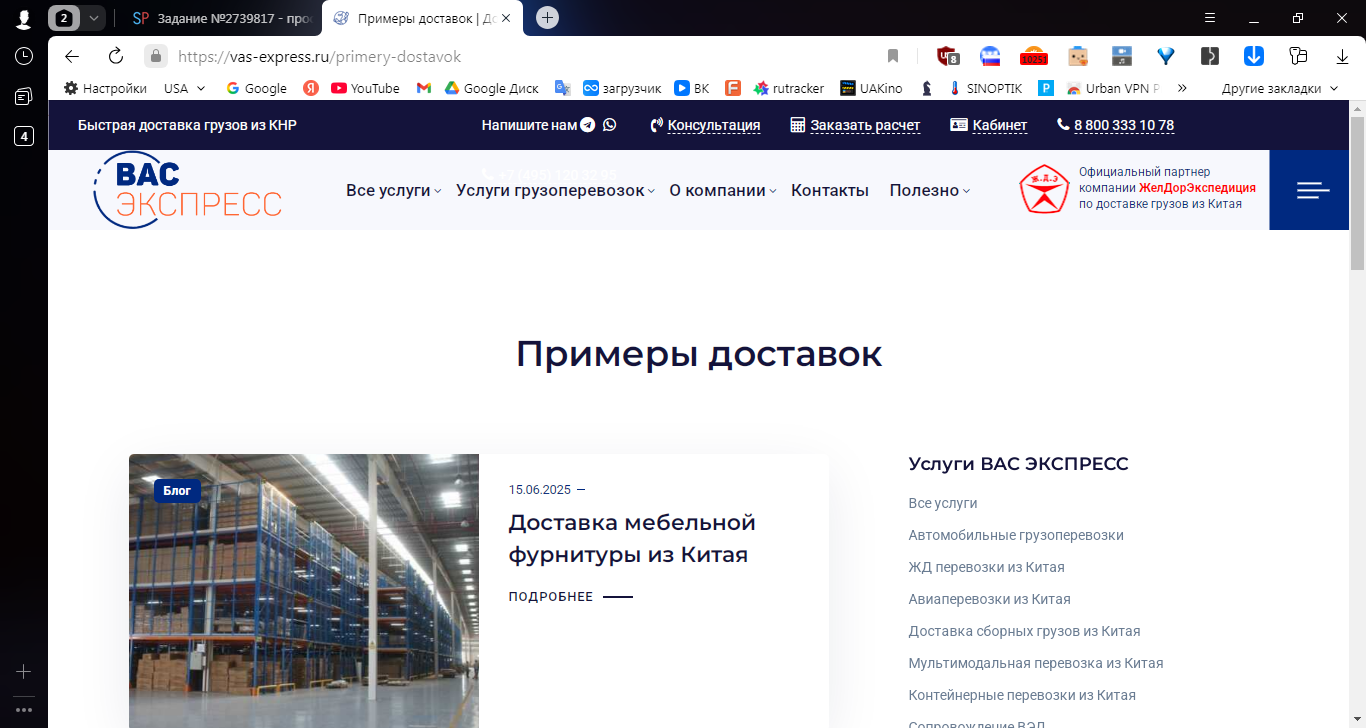
Task: Go to the ВАС ЭКСПРЕСС logo homepage
Action: pyautogui.click(x=187, y=190)
